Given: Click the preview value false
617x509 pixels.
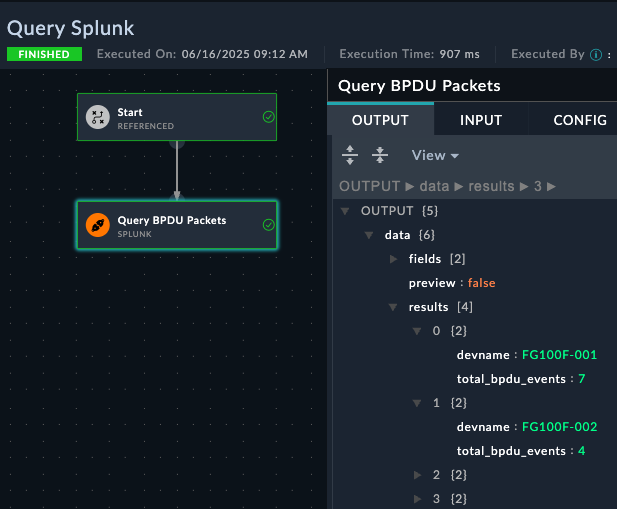Looking at the screenshot, I should coord(481,283).
